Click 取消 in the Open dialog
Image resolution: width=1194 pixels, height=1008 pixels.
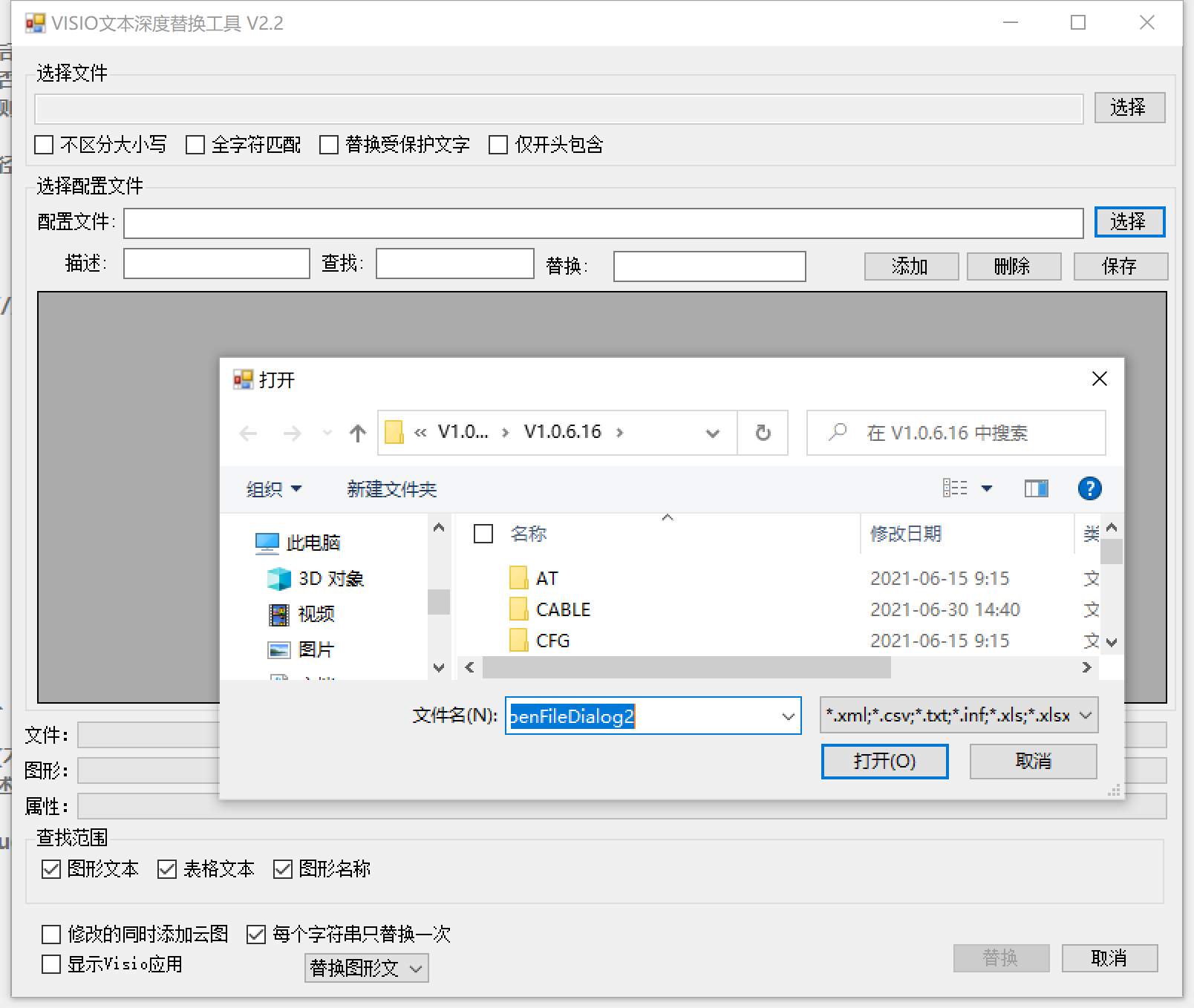click(x=1033, y=762)
